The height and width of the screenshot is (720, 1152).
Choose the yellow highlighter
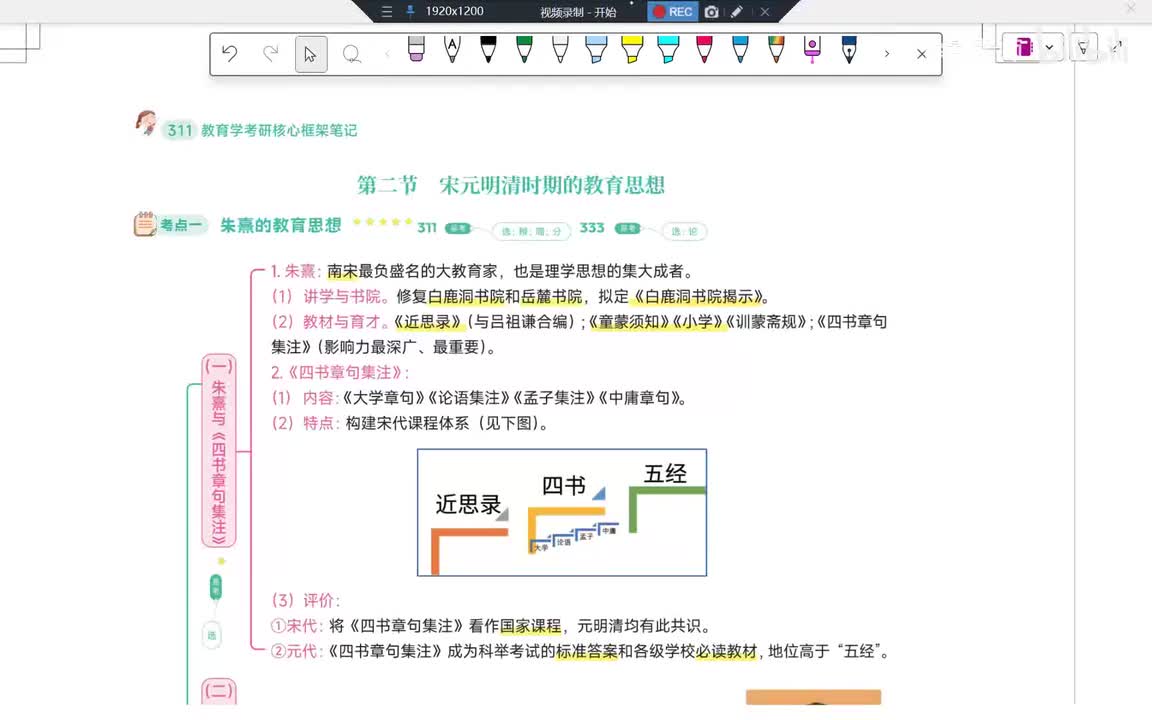point(632,49)
